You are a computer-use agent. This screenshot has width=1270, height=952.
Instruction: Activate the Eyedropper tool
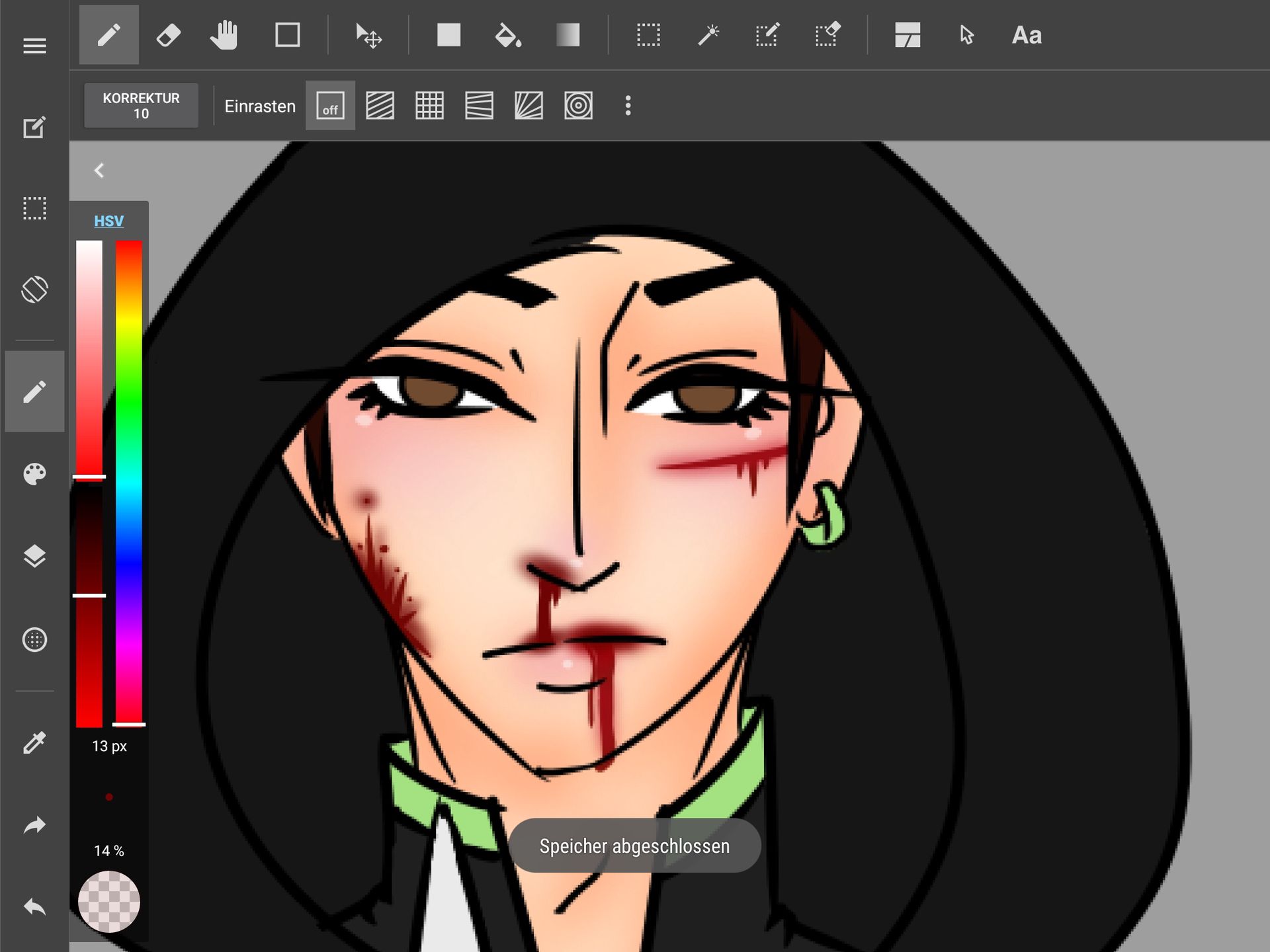pyautogui.click(x=34, y=743)
